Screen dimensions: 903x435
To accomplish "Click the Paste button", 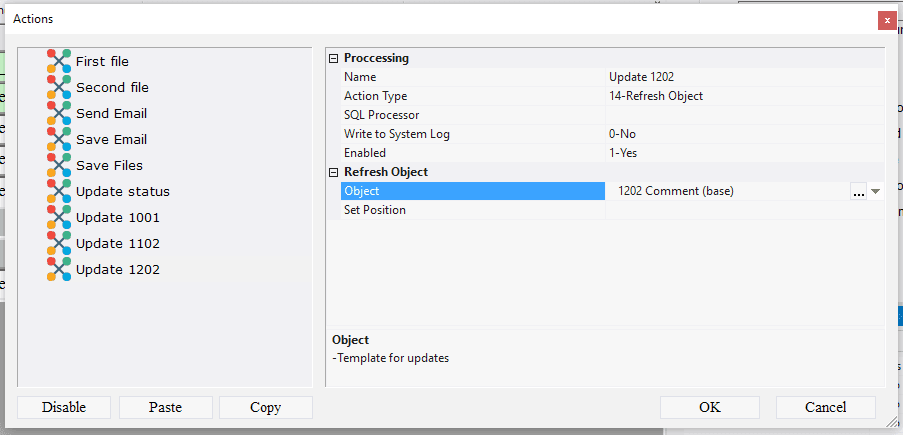I will [165, 407].
